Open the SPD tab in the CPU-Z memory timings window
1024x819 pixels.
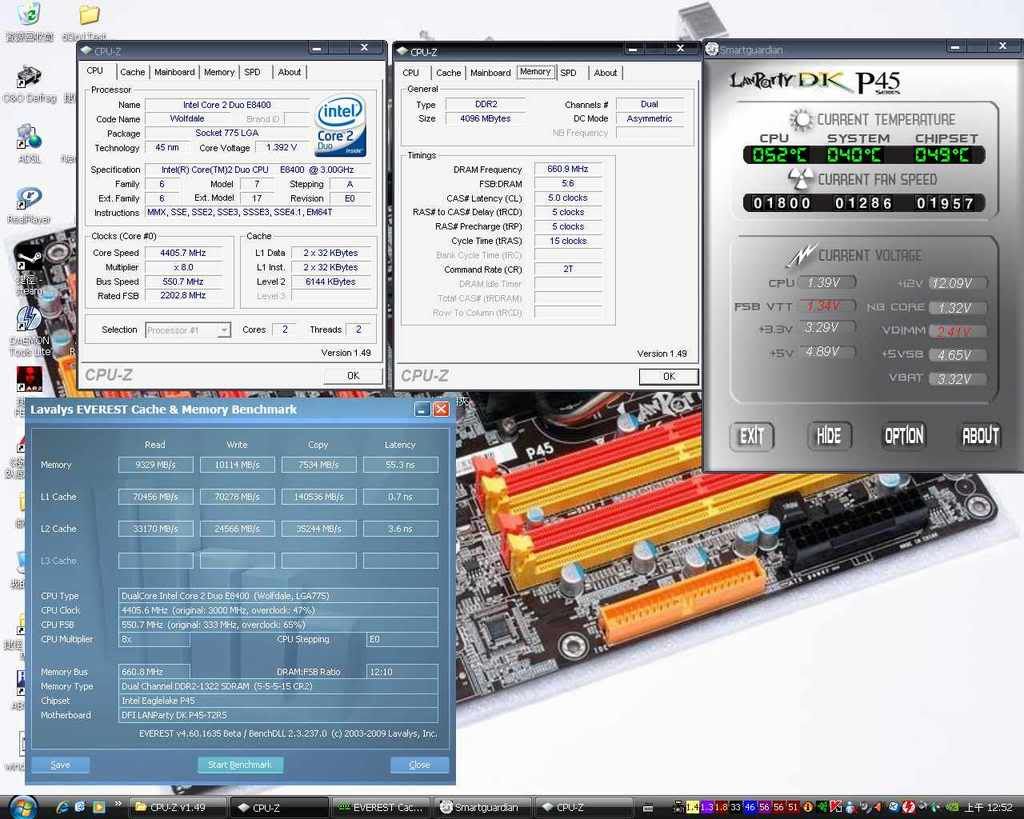[x=568, y=72]
